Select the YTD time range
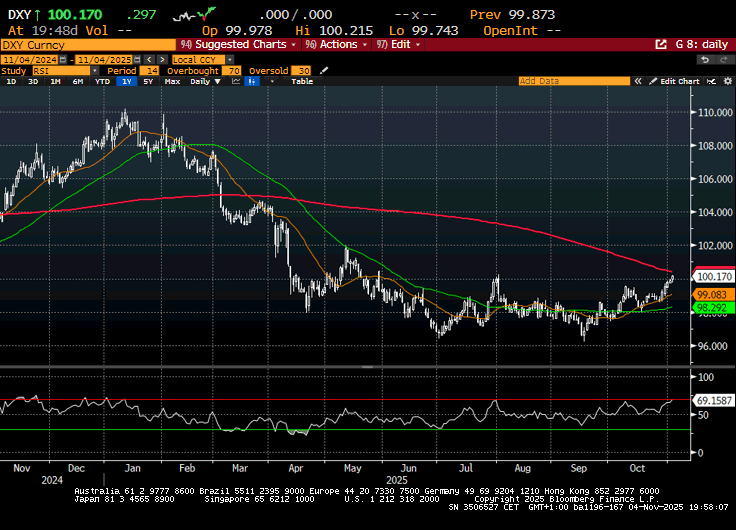The height and width of the screenshot is (530, 736). click(102, 81)
